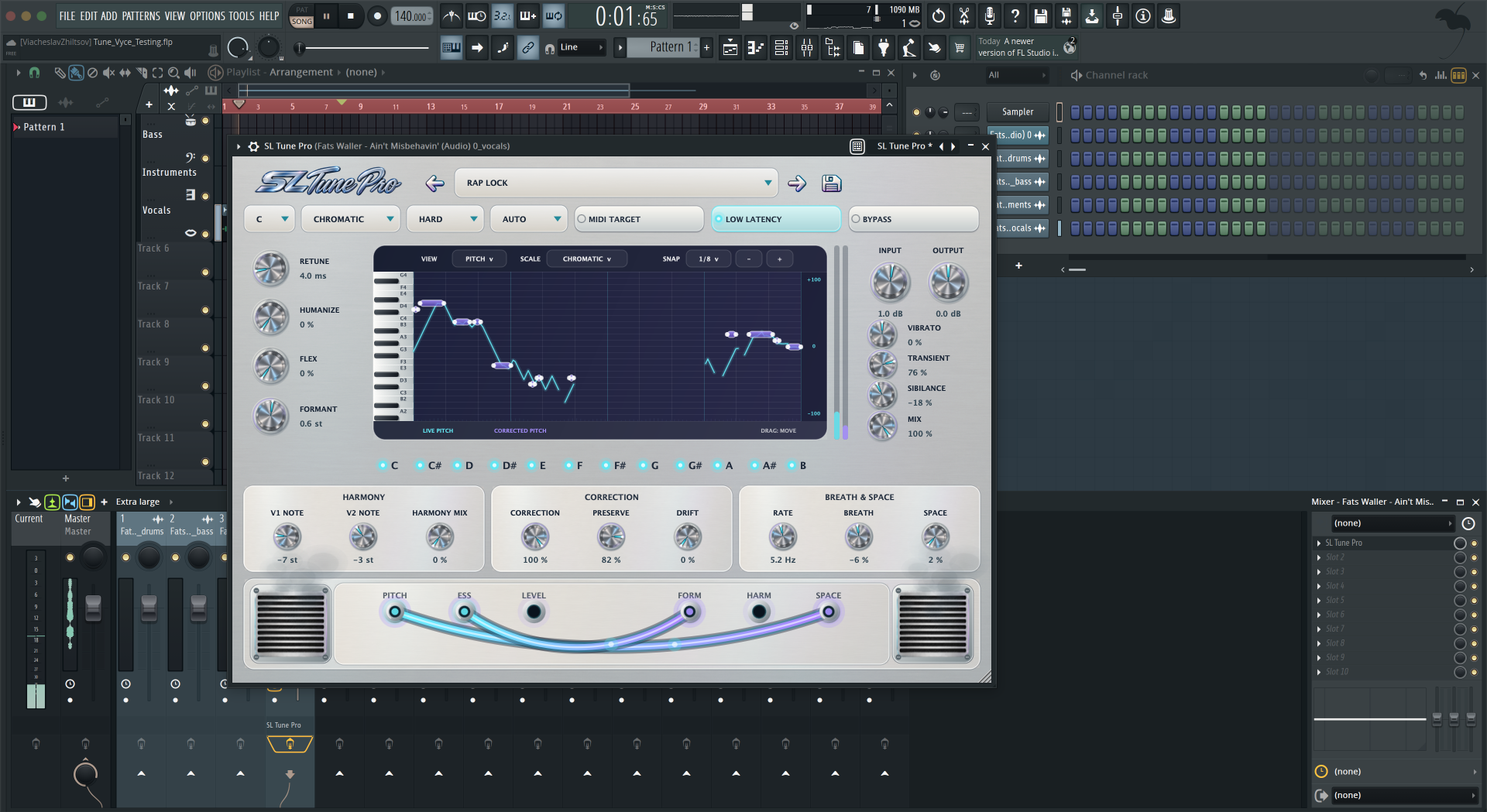Viewport: 1487px width, 812px height.
Task: Open the mixer view icon
Action: (807, 48)
